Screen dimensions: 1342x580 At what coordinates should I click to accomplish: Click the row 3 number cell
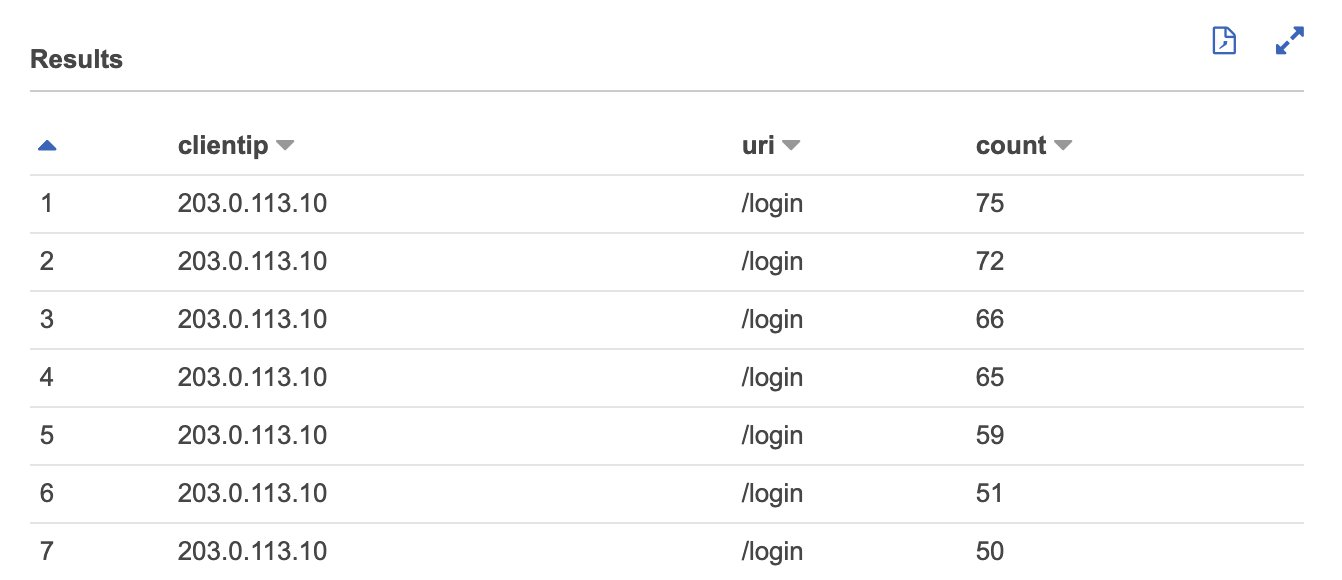(46, 320)
